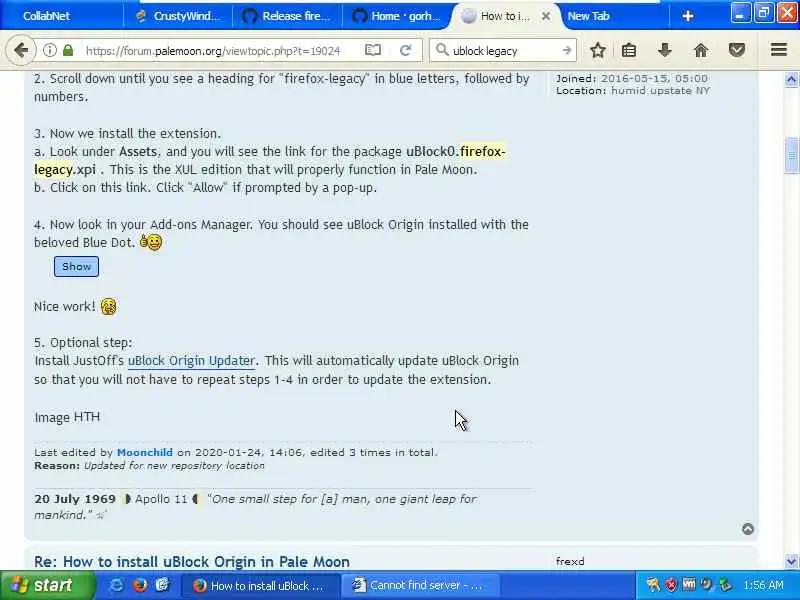The width and height of the screenshot is (800, 600).
Task: Click the Show spoiler button
Action: [76, 266]
